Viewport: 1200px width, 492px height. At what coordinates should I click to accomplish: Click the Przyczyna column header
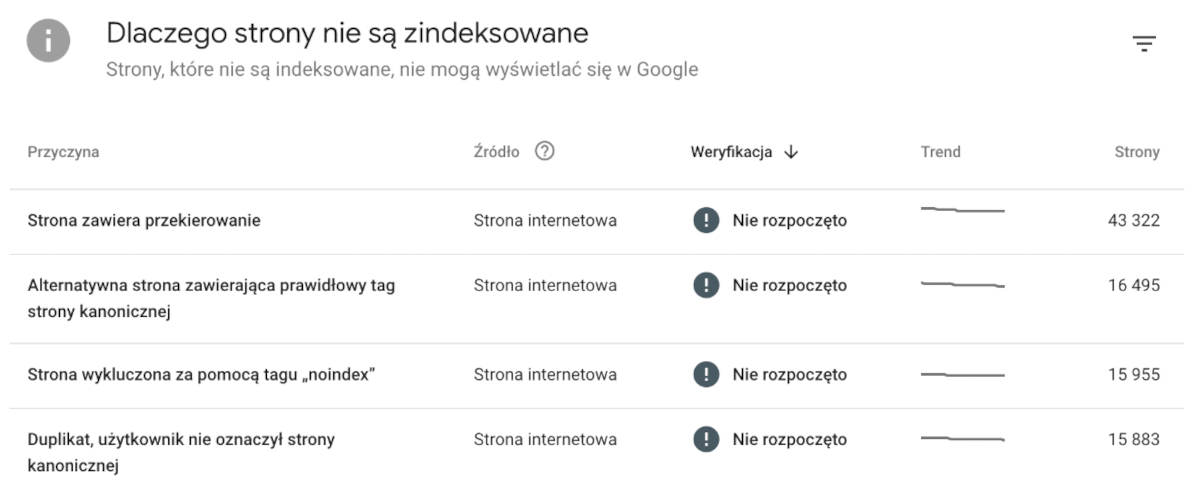point(63,152)
